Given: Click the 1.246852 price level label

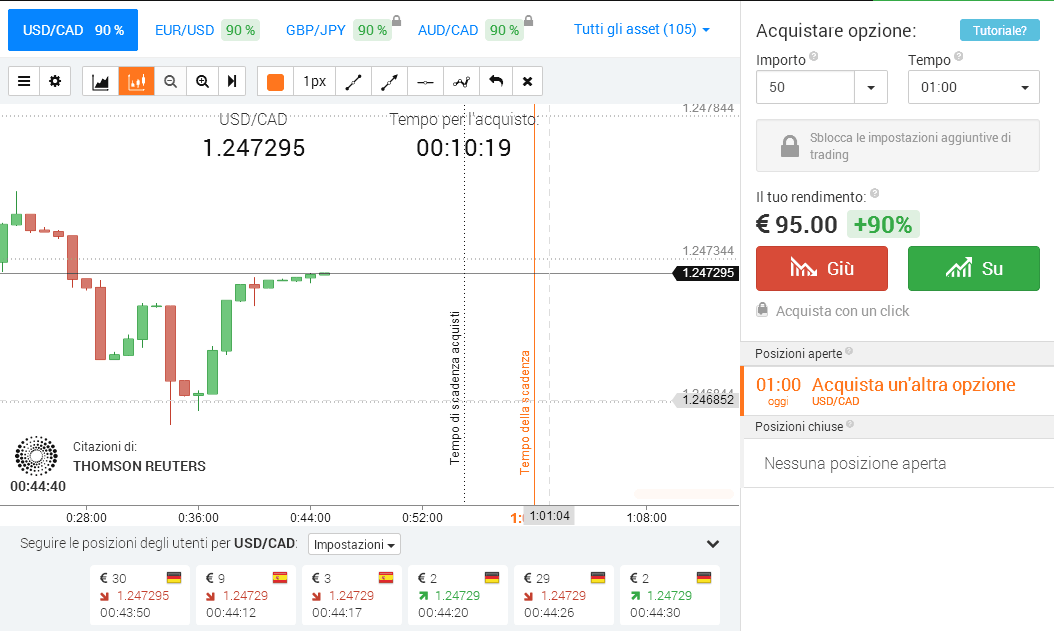Looking at the screenshot, I should pyautogui.click(x=706, y=400).
